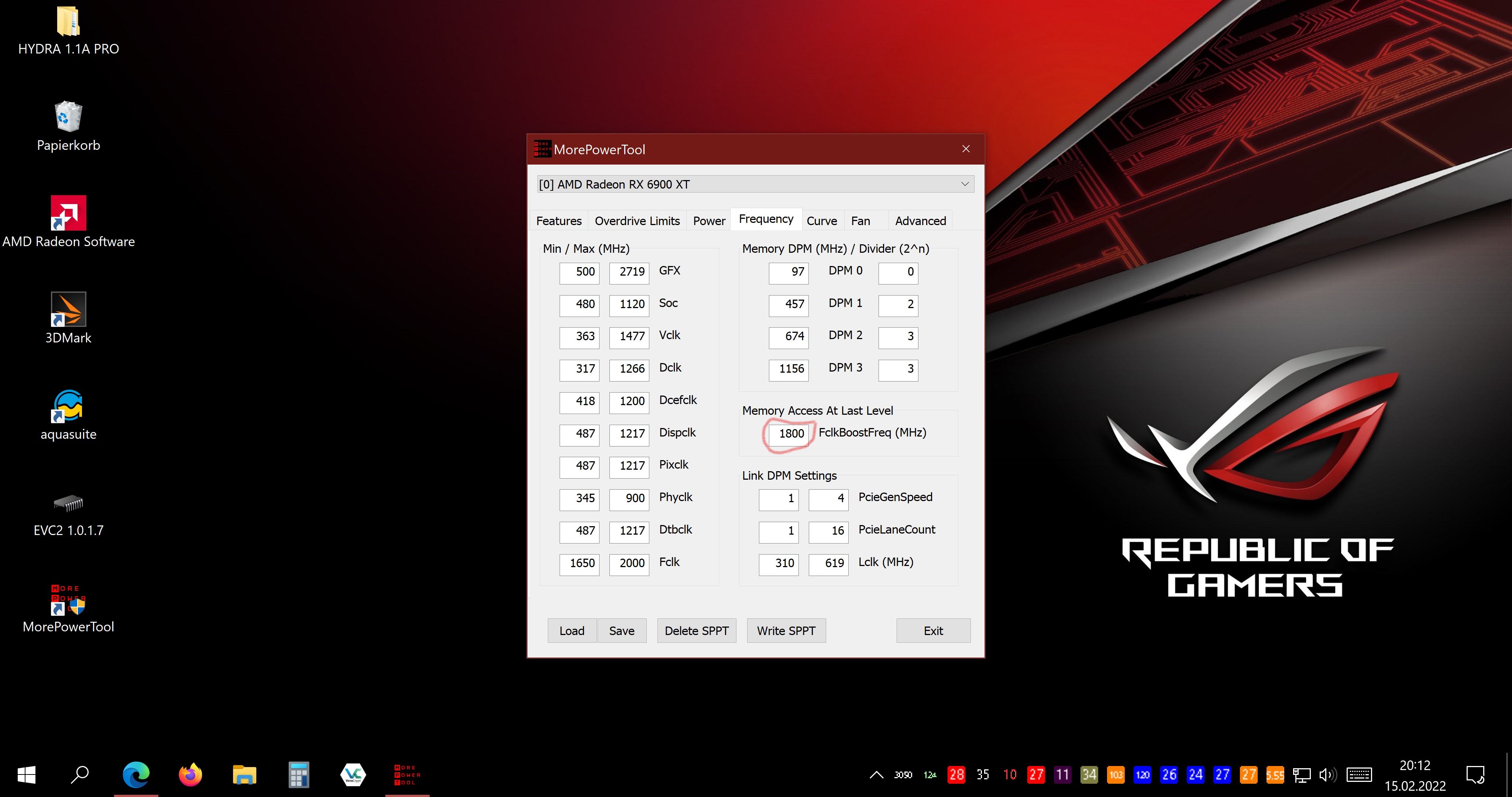Viewport: 1512px width, 797px height.
Task: Click the Save button
Action: 622,630
